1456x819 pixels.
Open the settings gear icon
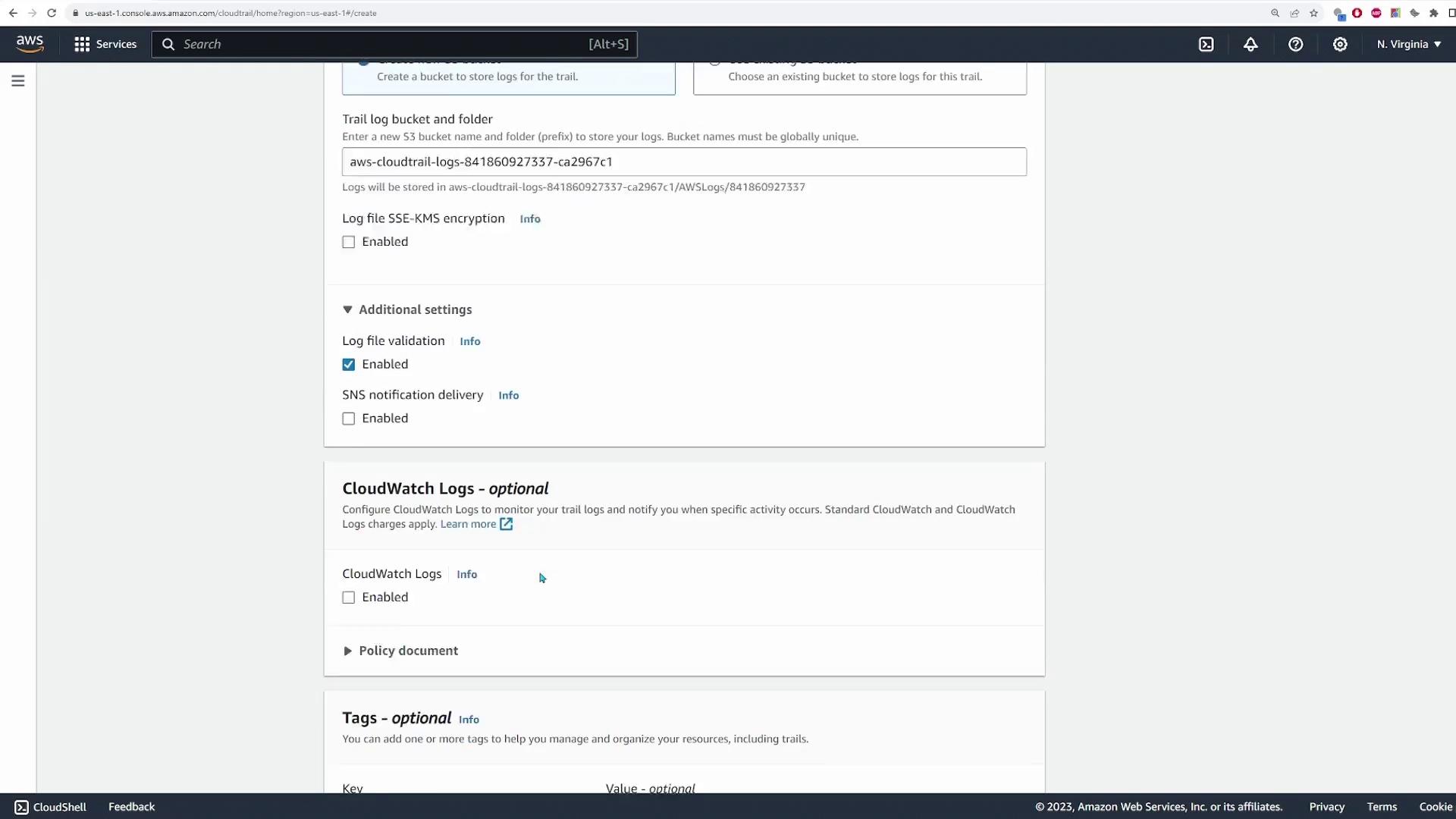[x=1340, y=44]
